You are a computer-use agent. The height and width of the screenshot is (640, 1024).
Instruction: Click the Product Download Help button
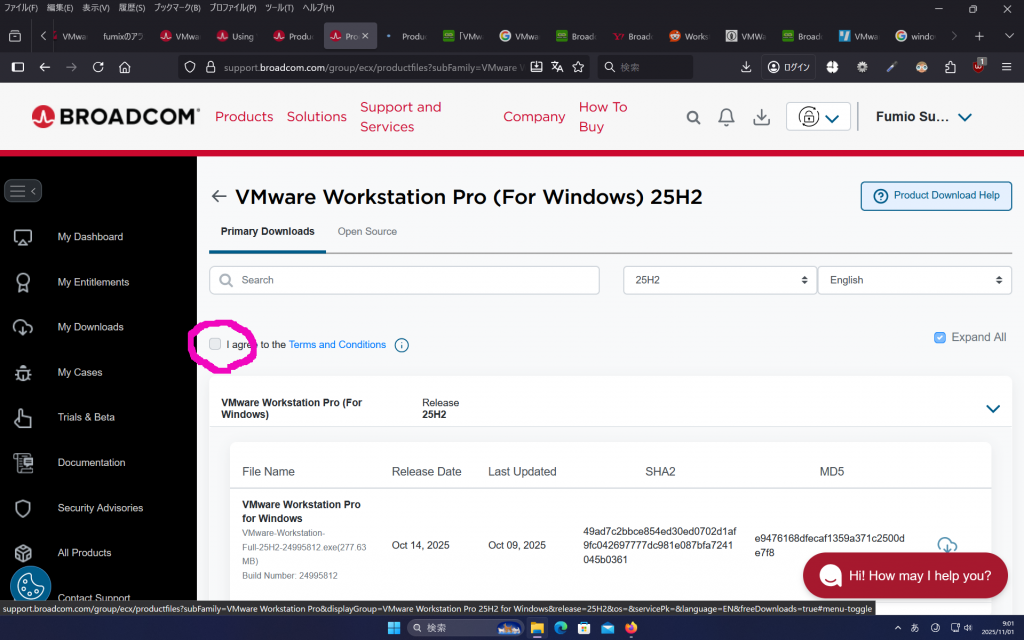tap(936, 196)
